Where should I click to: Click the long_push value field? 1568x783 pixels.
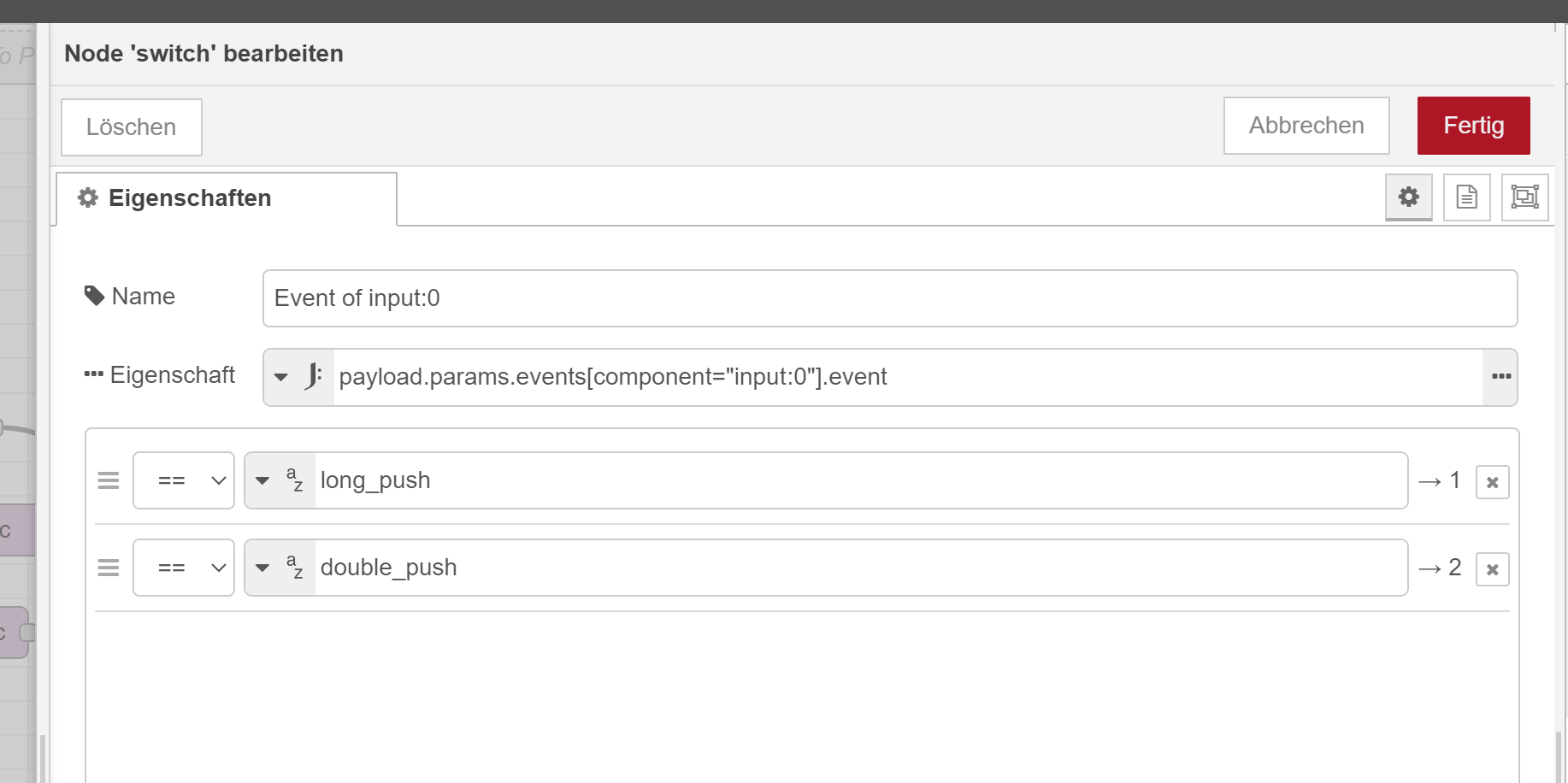click(x=861, y=480)
